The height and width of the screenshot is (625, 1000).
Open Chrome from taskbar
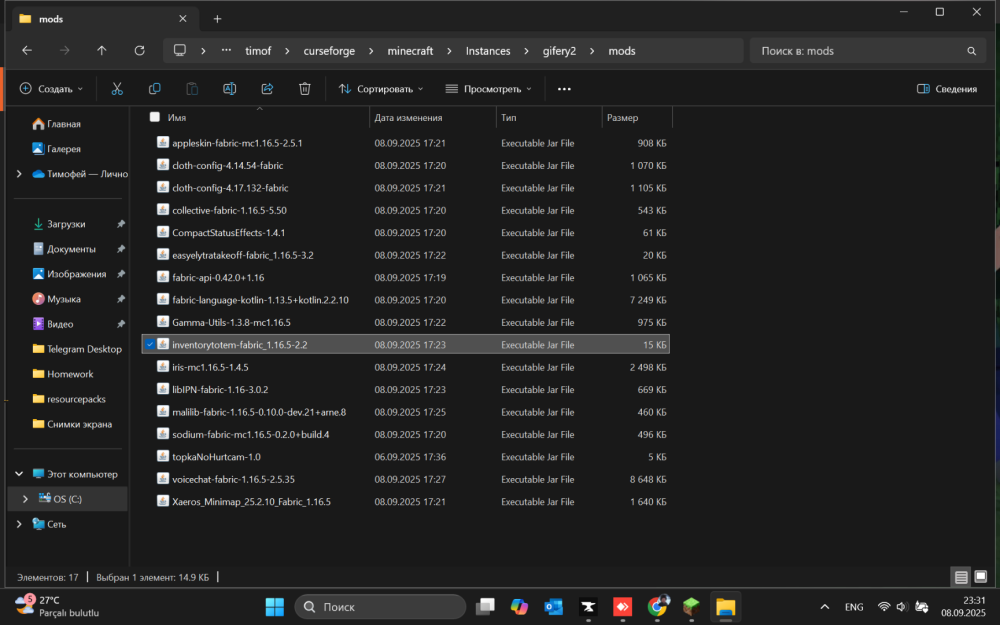(657, 607)
